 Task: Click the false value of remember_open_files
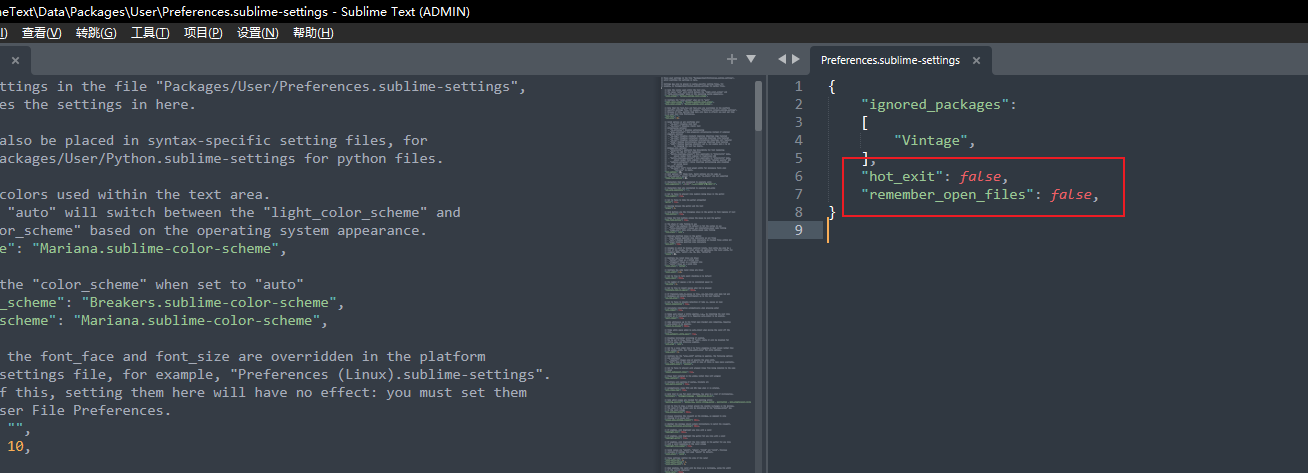(1070, 194)
